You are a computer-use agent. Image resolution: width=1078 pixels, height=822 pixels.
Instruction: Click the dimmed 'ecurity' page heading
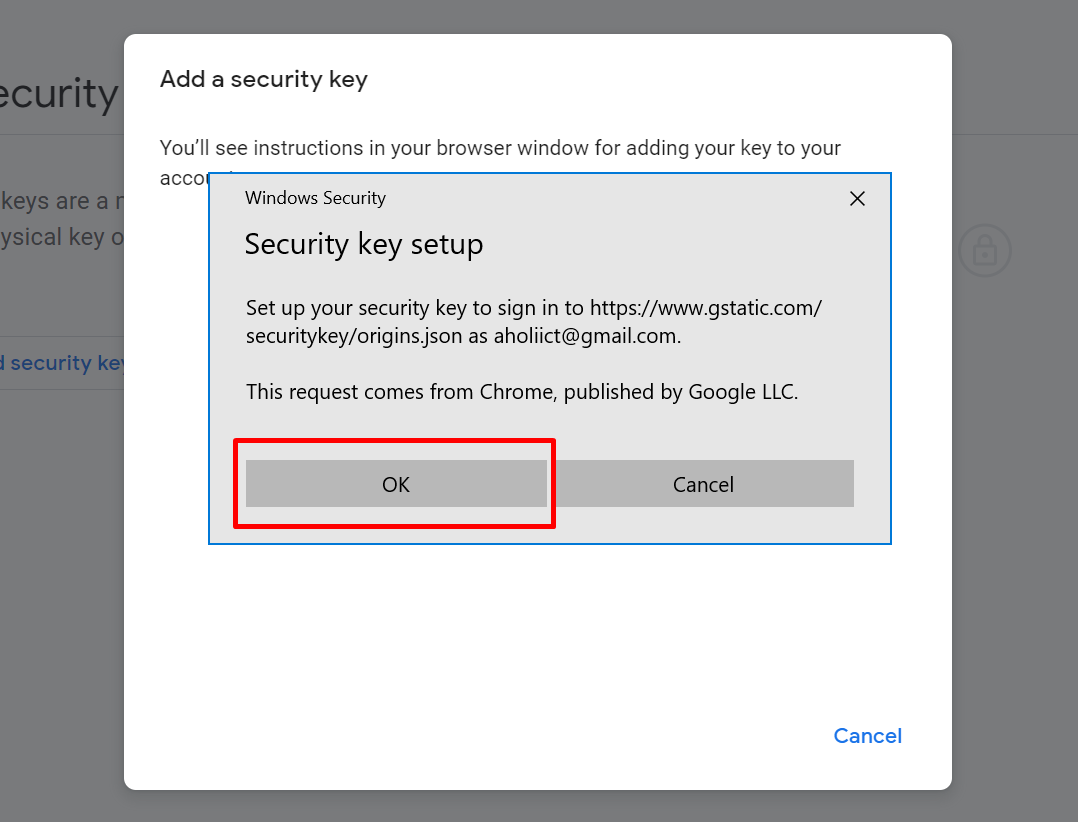pos(59,94)
